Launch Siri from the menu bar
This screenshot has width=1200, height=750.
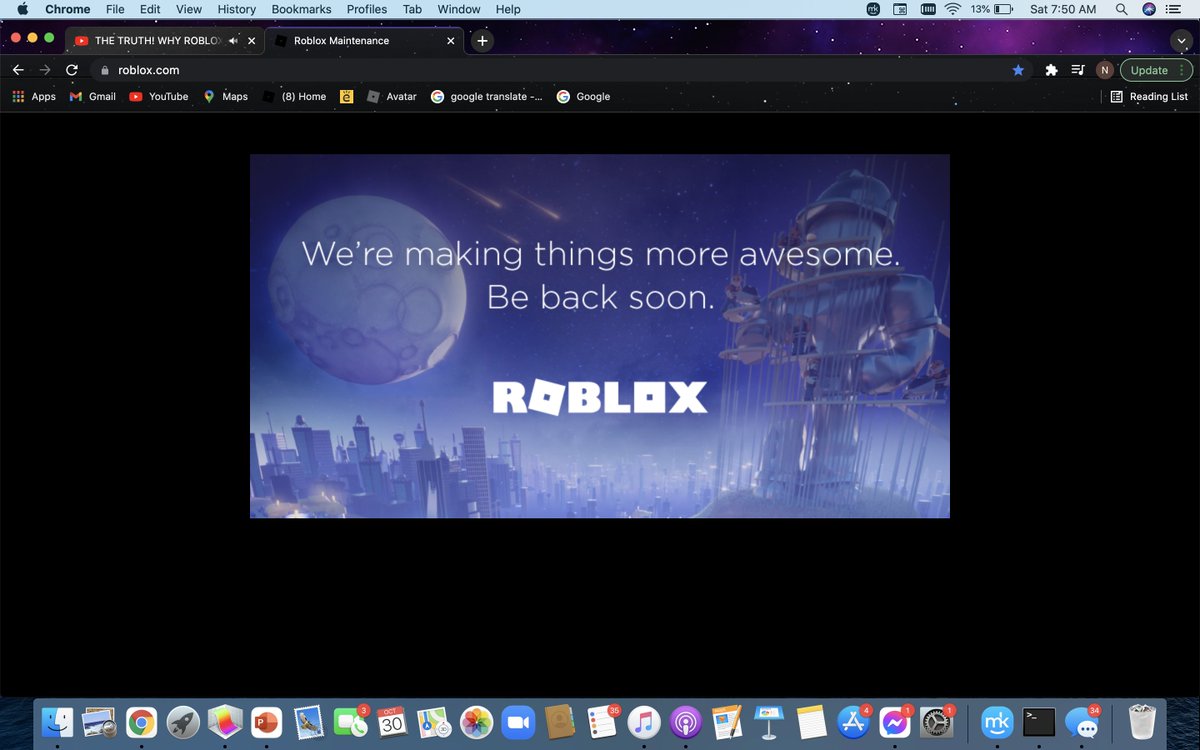click(1149, 9)
